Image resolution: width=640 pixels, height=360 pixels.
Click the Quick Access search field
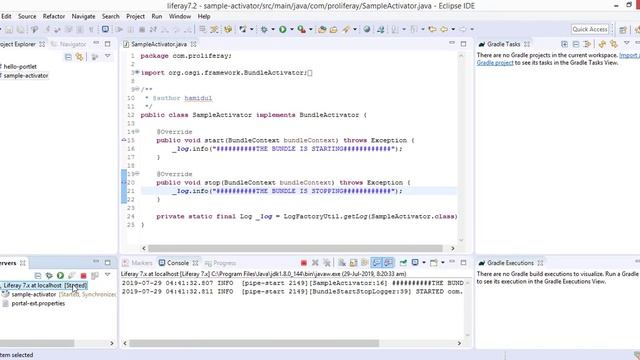[590, 29]
